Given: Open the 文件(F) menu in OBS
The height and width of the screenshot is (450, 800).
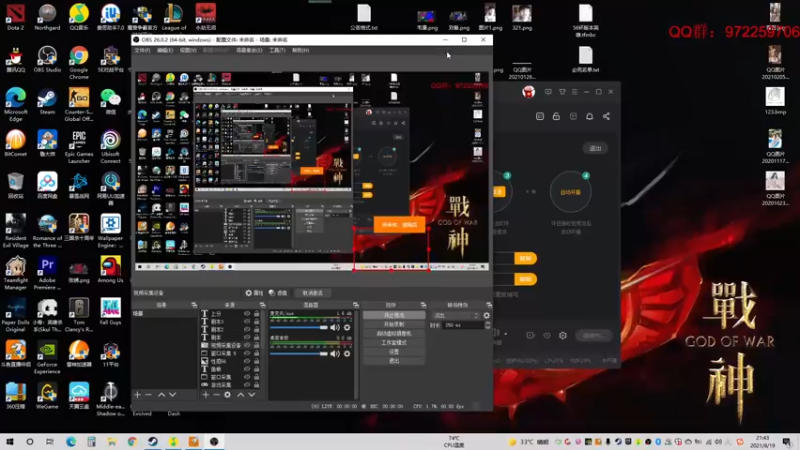Looking at the screenshot, I should point(142,51).
